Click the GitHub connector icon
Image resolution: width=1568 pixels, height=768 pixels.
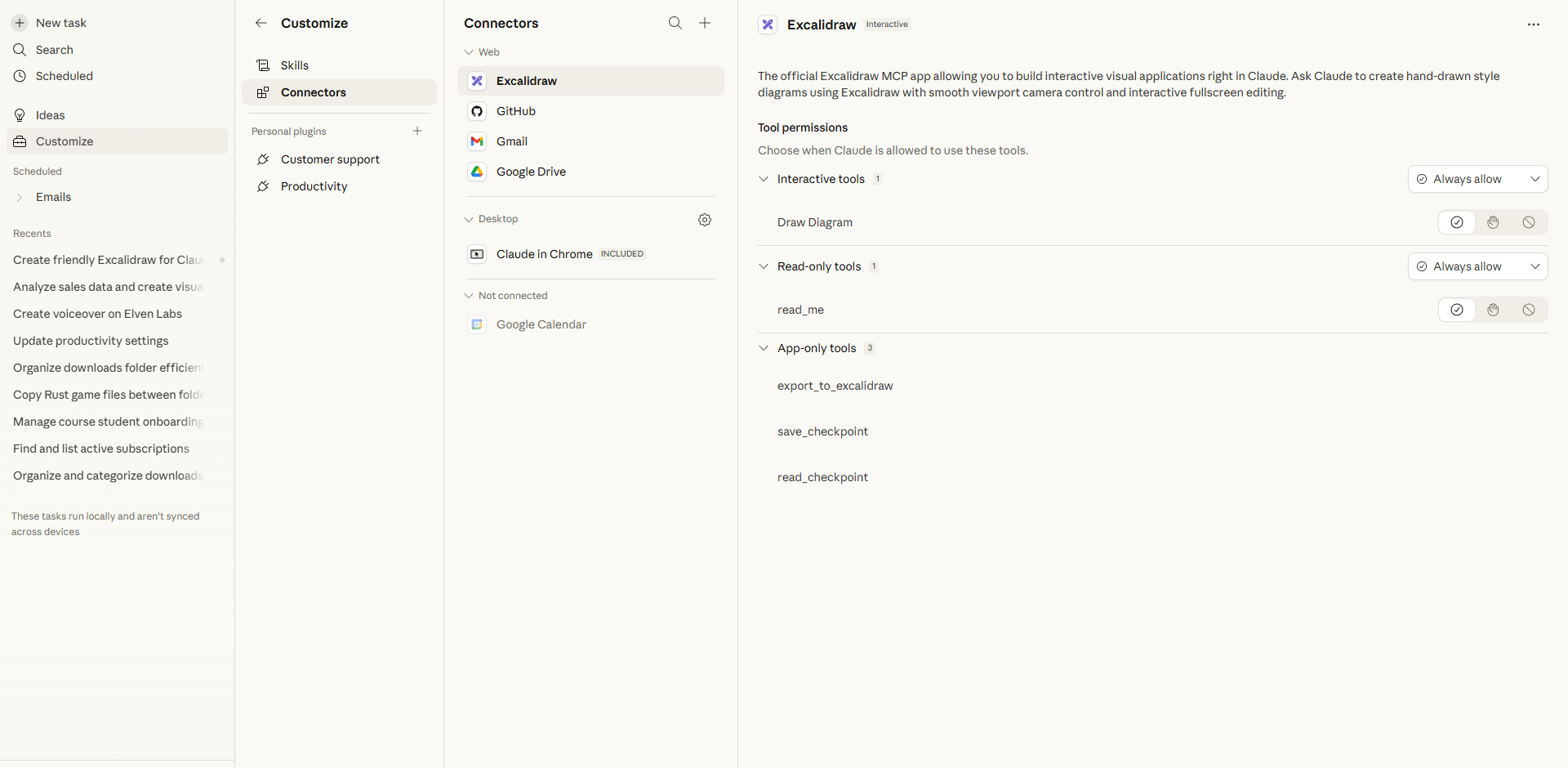(477, 111)
